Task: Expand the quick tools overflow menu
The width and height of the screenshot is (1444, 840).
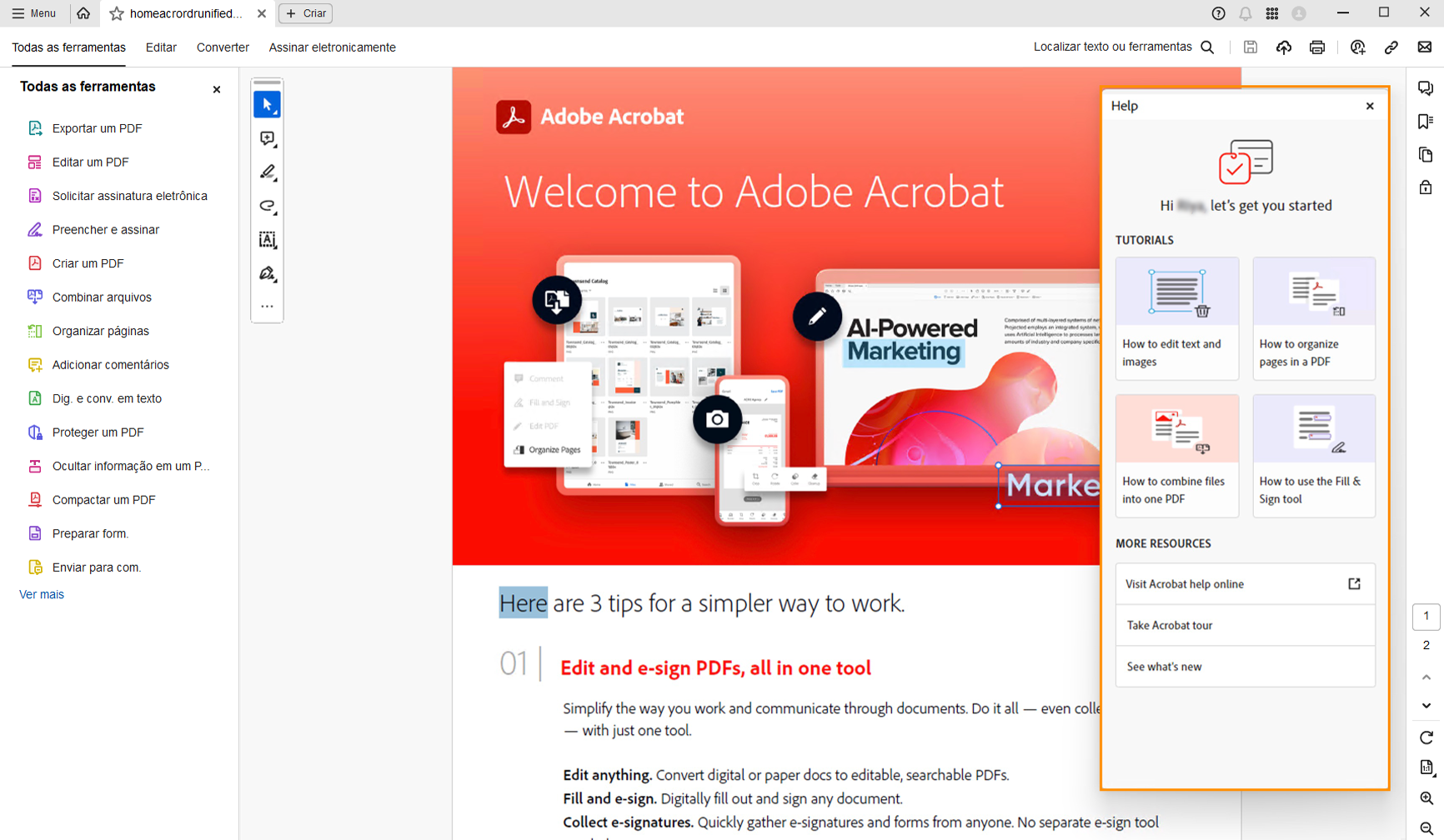Action: tap(267, 306)
